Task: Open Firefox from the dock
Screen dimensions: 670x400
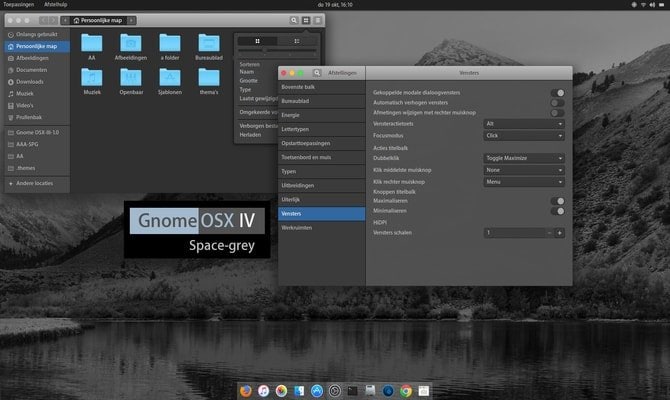Action: coord(246,391)
